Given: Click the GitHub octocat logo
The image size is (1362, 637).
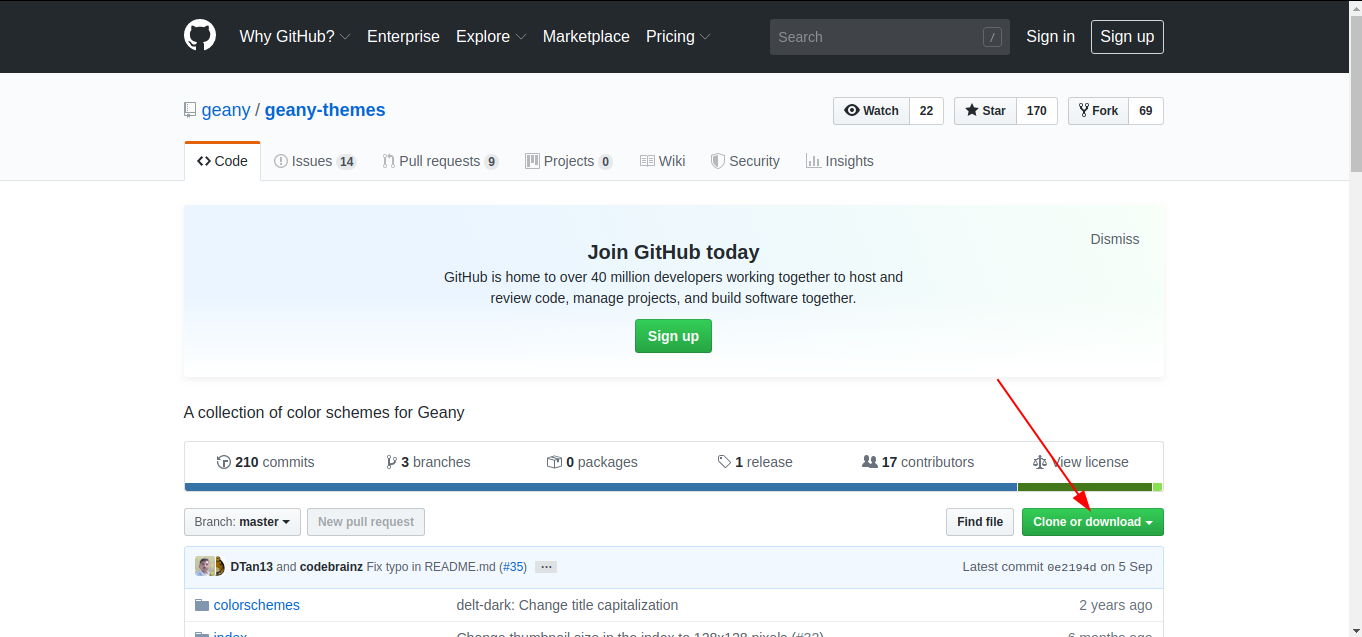Looking at the screenshot, I should (200, 36).
